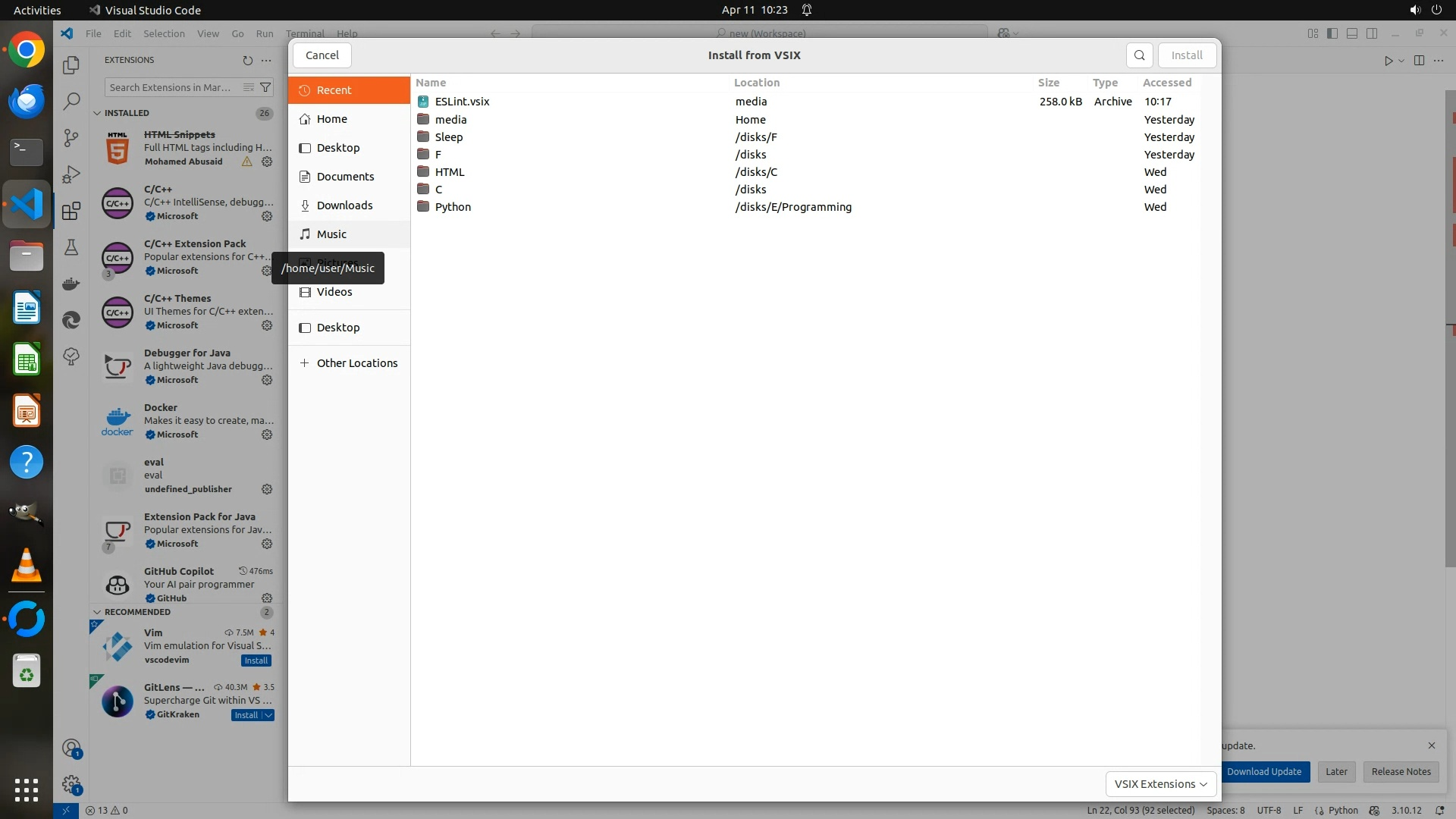
Task: Open Other Locations in sidebar
Action: tap(356, 363)
